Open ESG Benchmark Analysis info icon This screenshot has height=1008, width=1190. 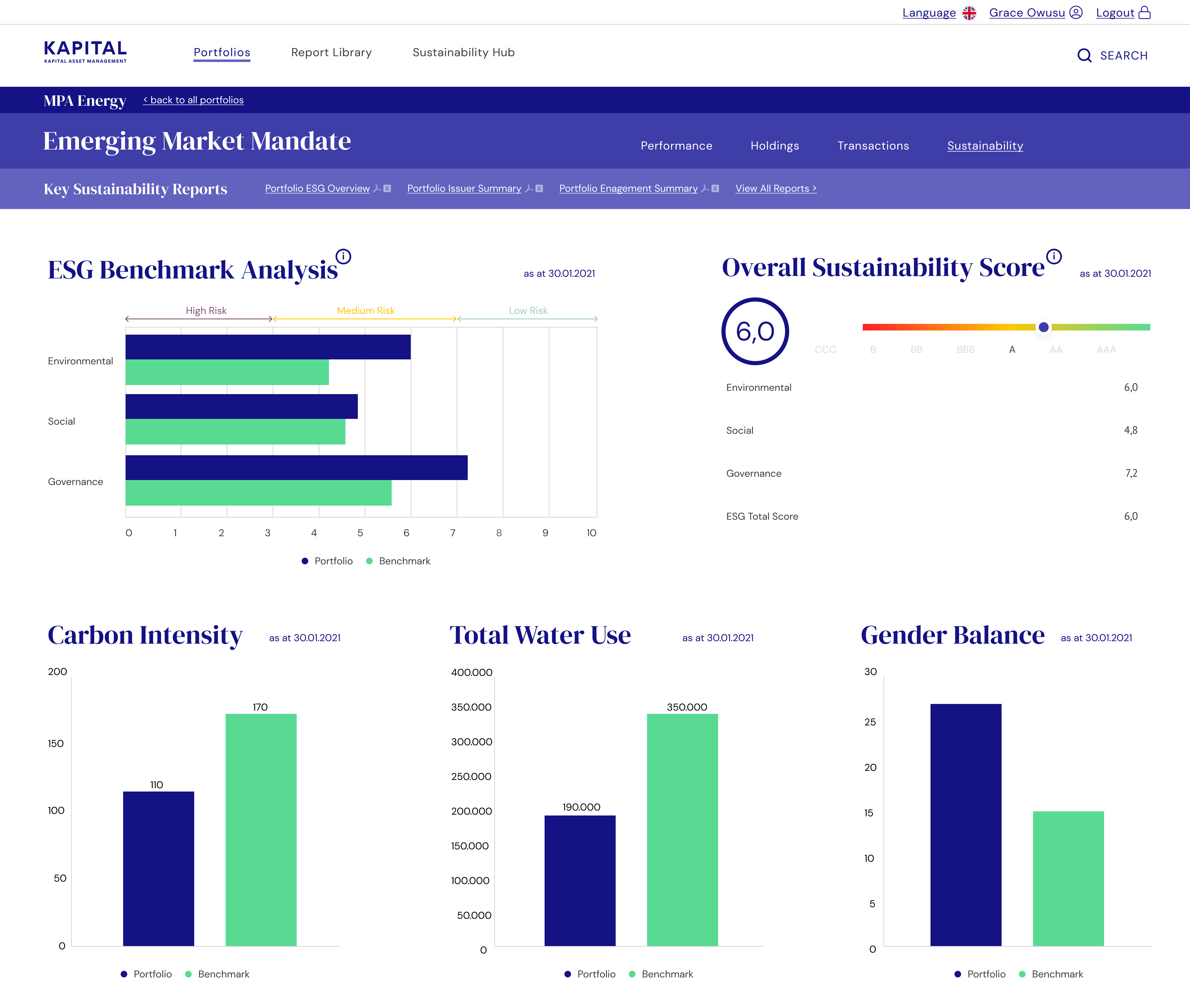pos(343,257)
